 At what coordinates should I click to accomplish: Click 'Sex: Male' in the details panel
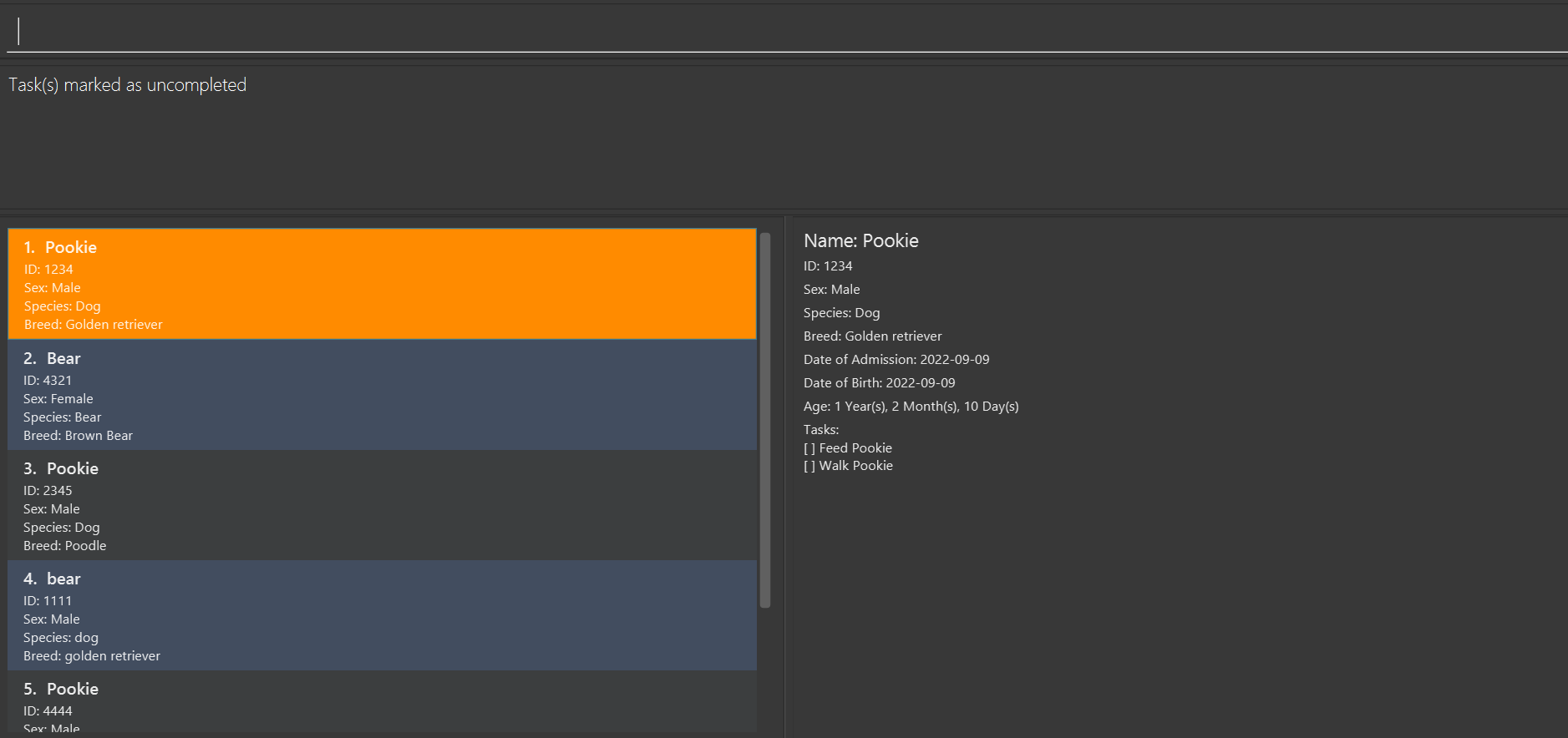[831, 290]
